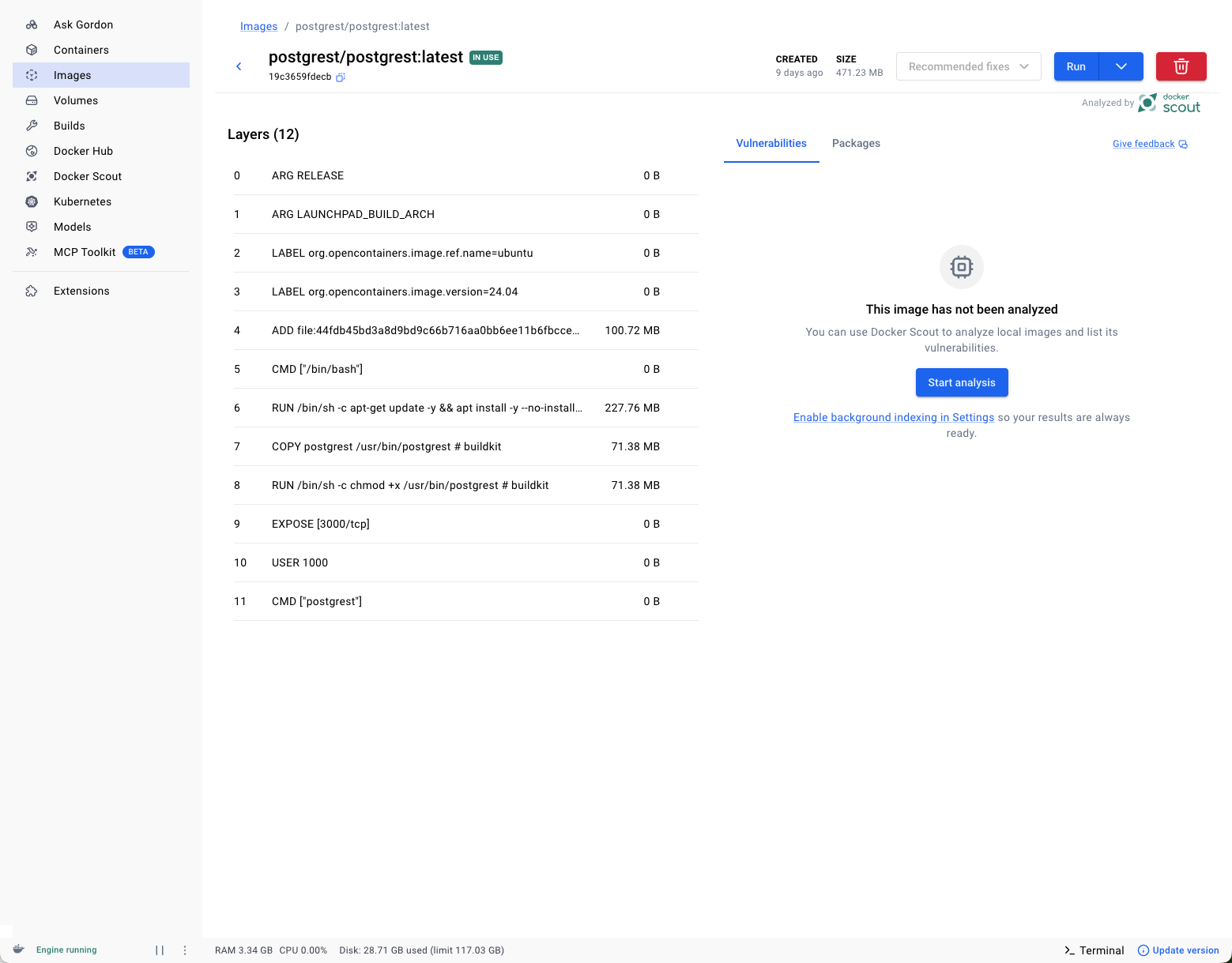Click the Docker Scout logo
Image resolution: width=1232 pixels, height=963 pixels.
tap(1170, 103)
